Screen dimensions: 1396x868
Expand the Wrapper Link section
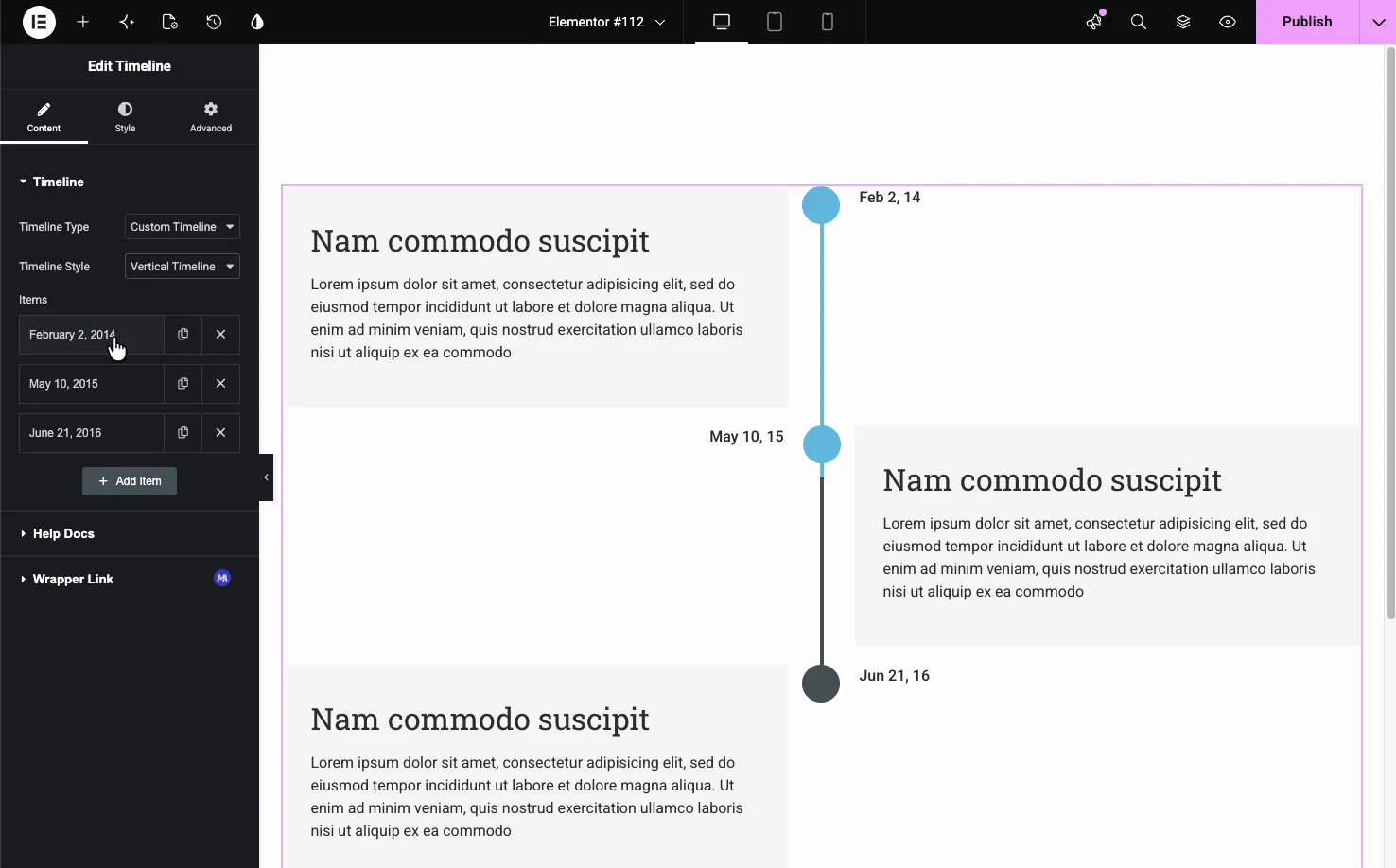coord(130,579)
